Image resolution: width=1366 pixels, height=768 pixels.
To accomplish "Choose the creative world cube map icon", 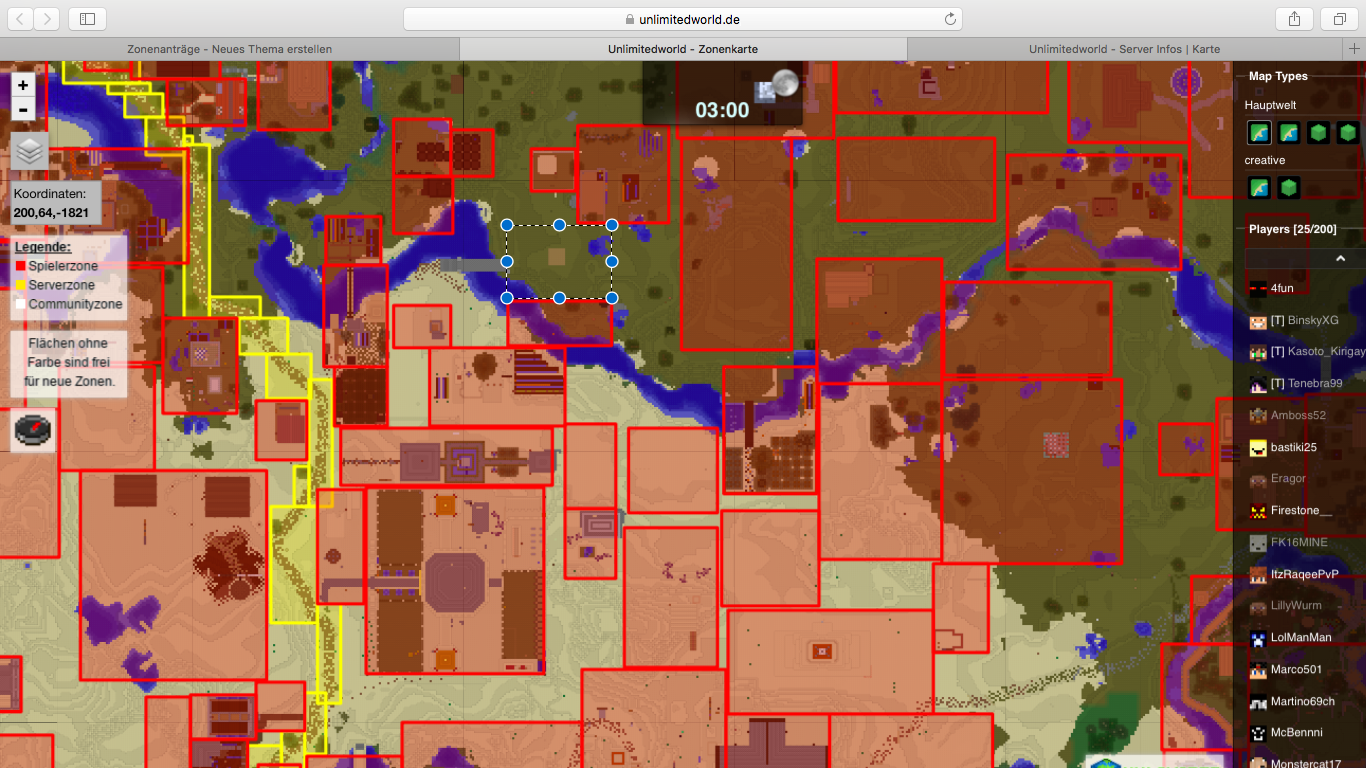I will 1289,187.
